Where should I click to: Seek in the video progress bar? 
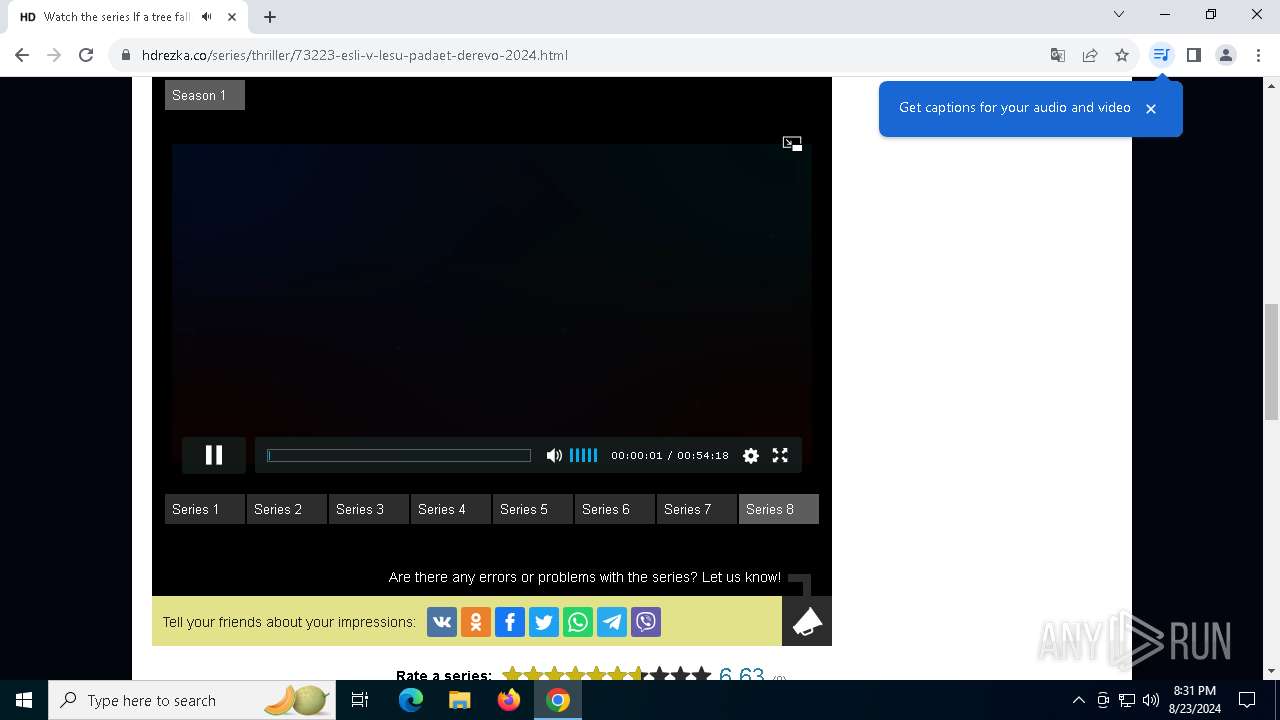tap(399, 455)
